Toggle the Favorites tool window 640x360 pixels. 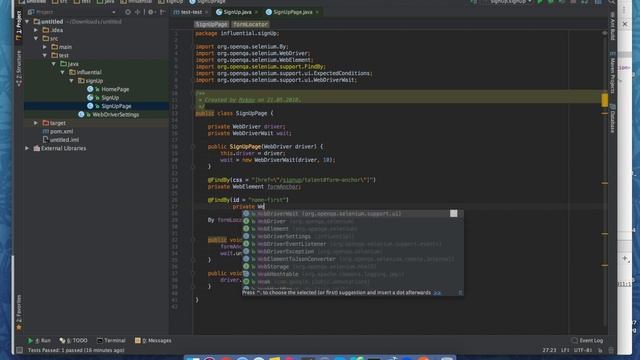[x=19, y=312]
